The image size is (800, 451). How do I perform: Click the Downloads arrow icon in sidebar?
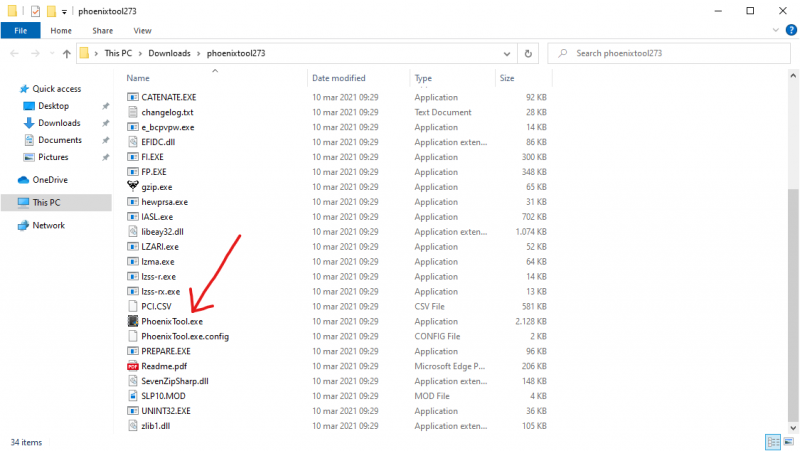coord(29,123)
